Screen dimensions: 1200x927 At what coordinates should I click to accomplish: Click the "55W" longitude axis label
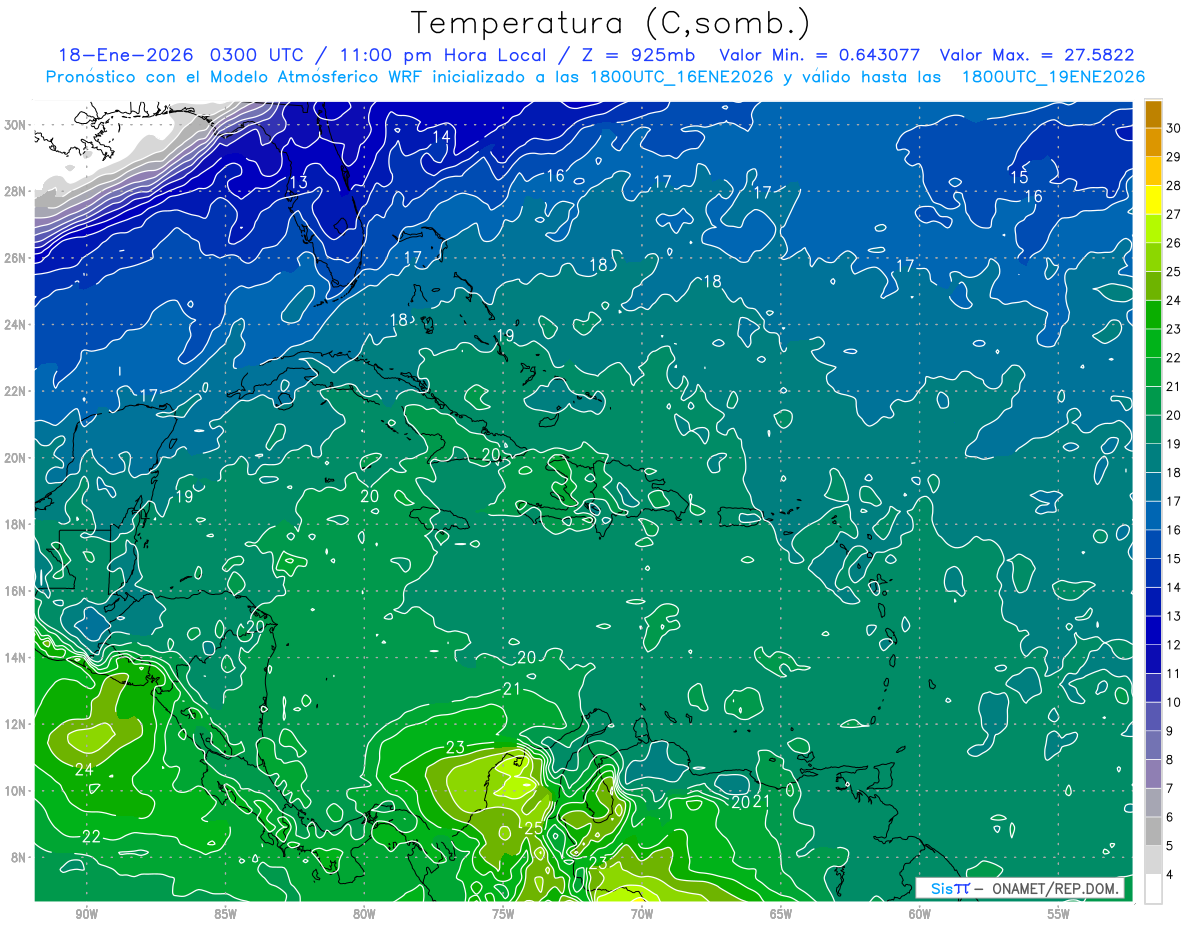[x=1059, y=914]
